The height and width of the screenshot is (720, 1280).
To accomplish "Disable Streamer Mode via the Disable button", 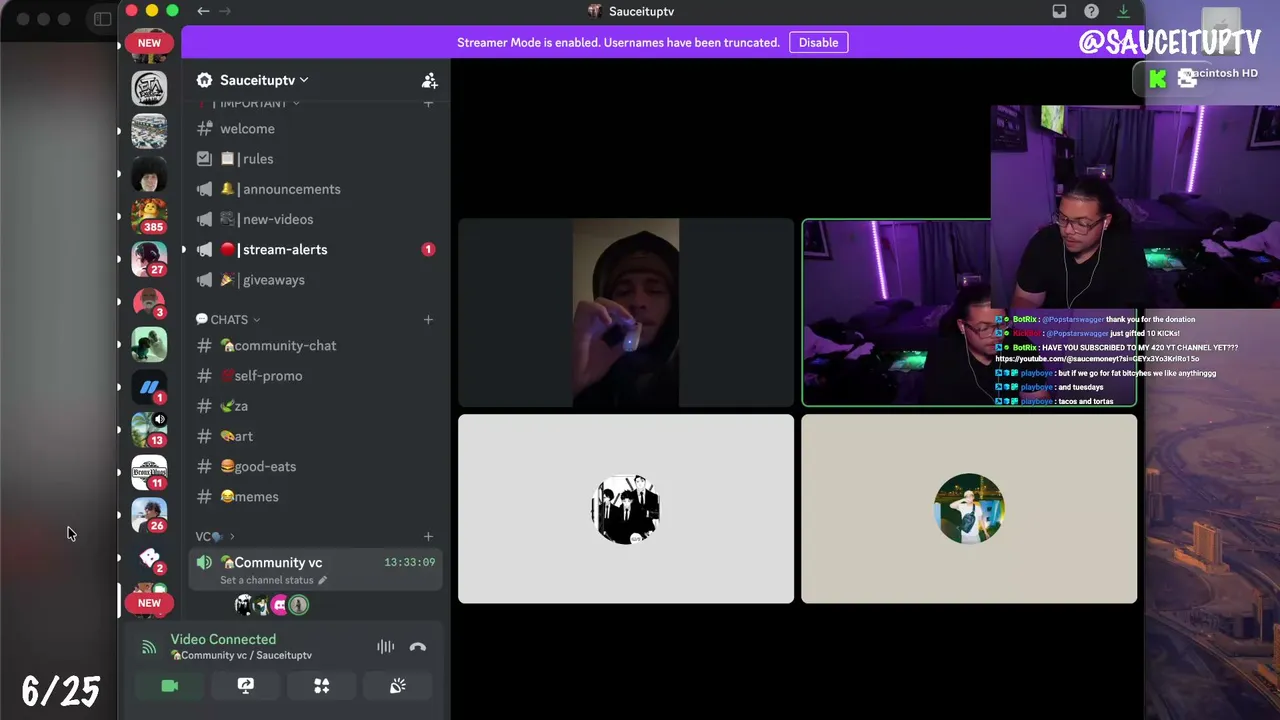I will [818, 43].
